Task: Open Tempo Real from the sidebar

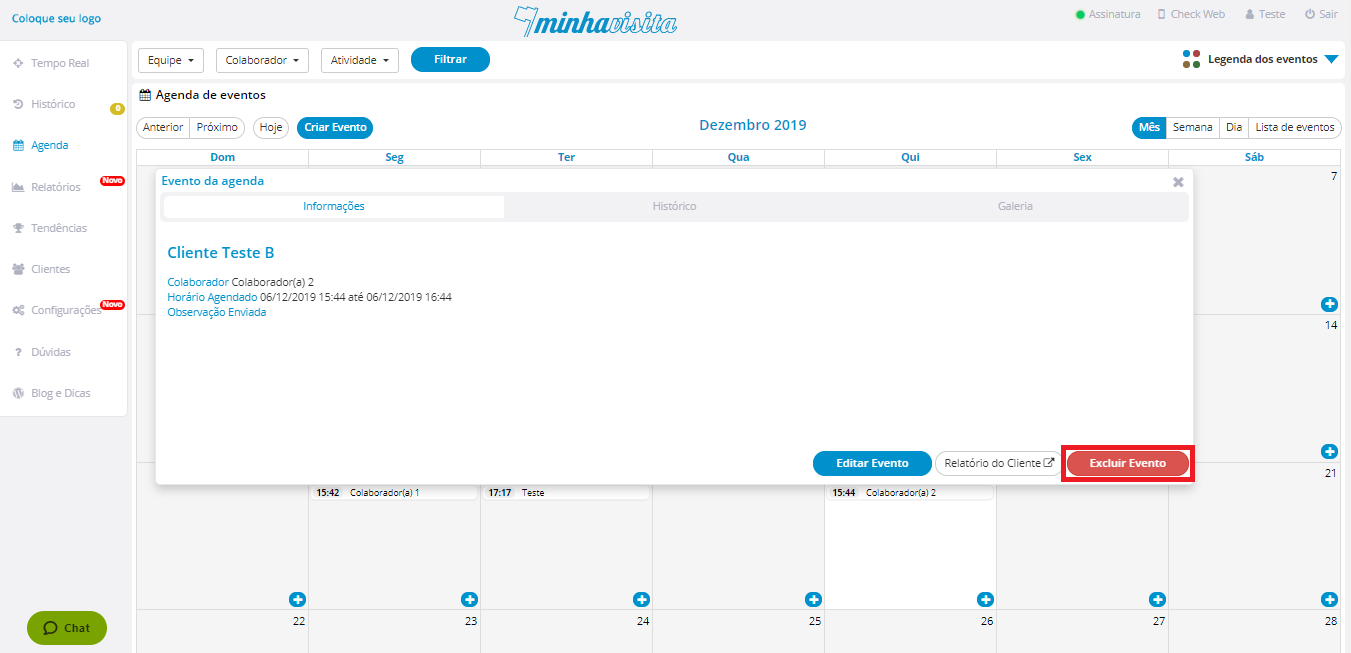Action: (x=59, y=63)
